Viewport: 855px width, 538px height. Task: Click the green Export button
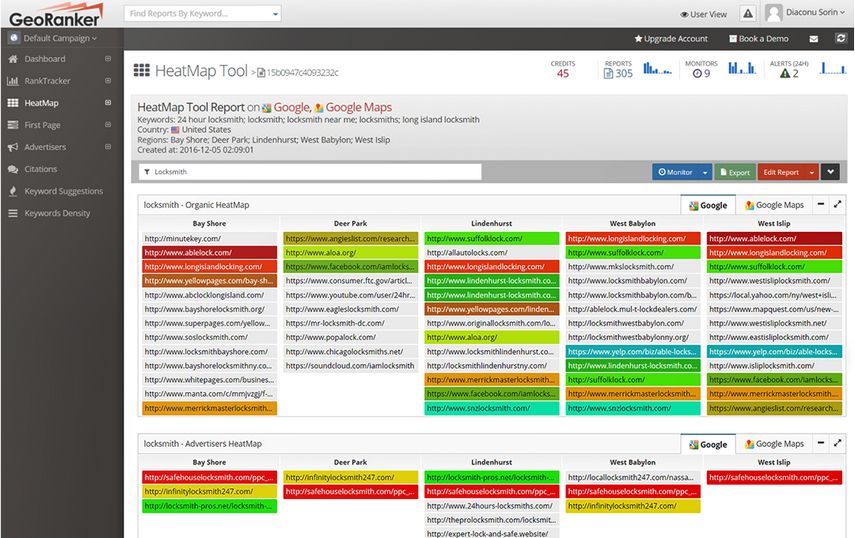click(x=735, y=172)
